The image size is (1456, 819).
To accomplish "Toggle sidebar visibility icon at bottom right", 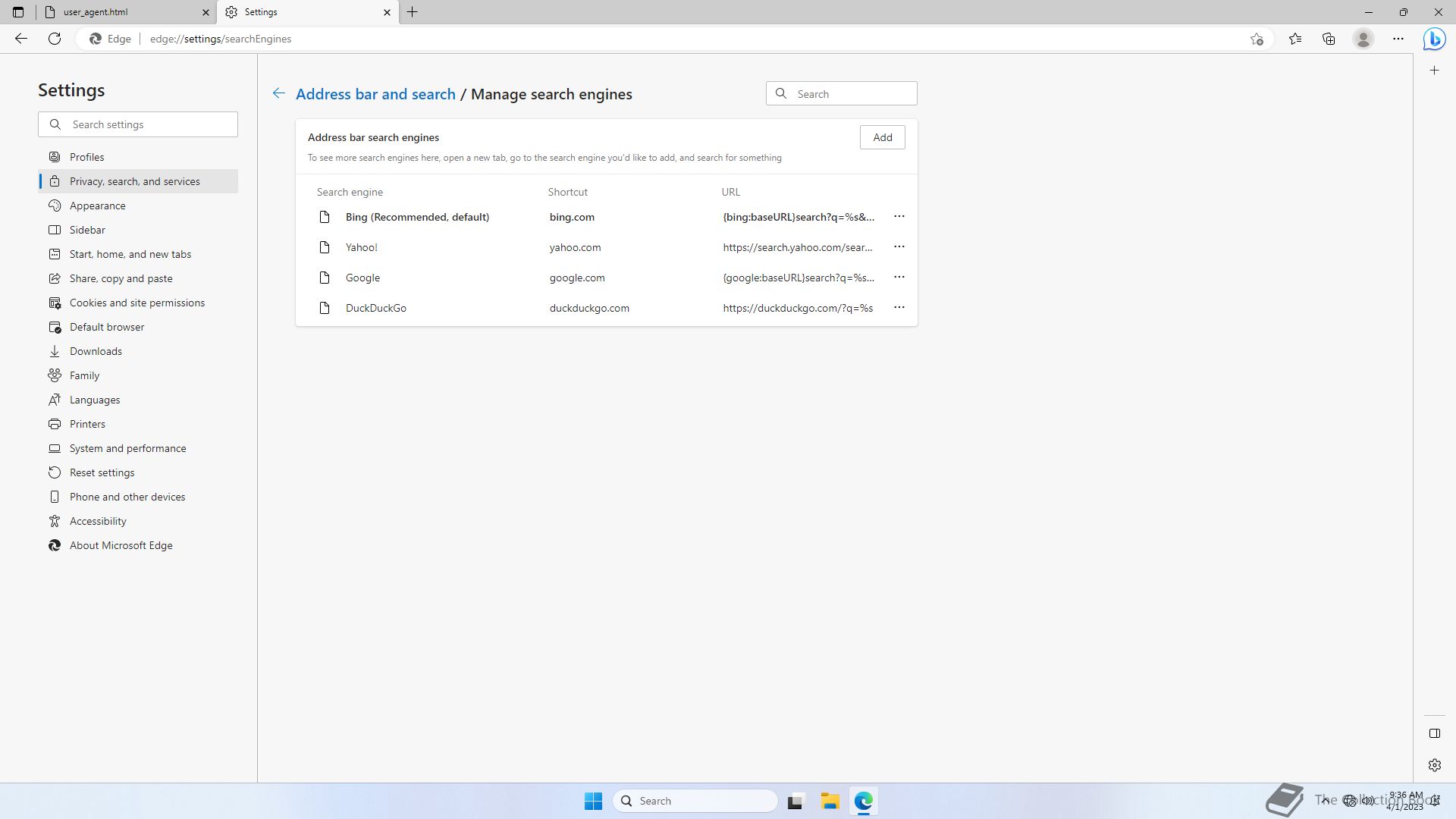I will point(1434,733).
